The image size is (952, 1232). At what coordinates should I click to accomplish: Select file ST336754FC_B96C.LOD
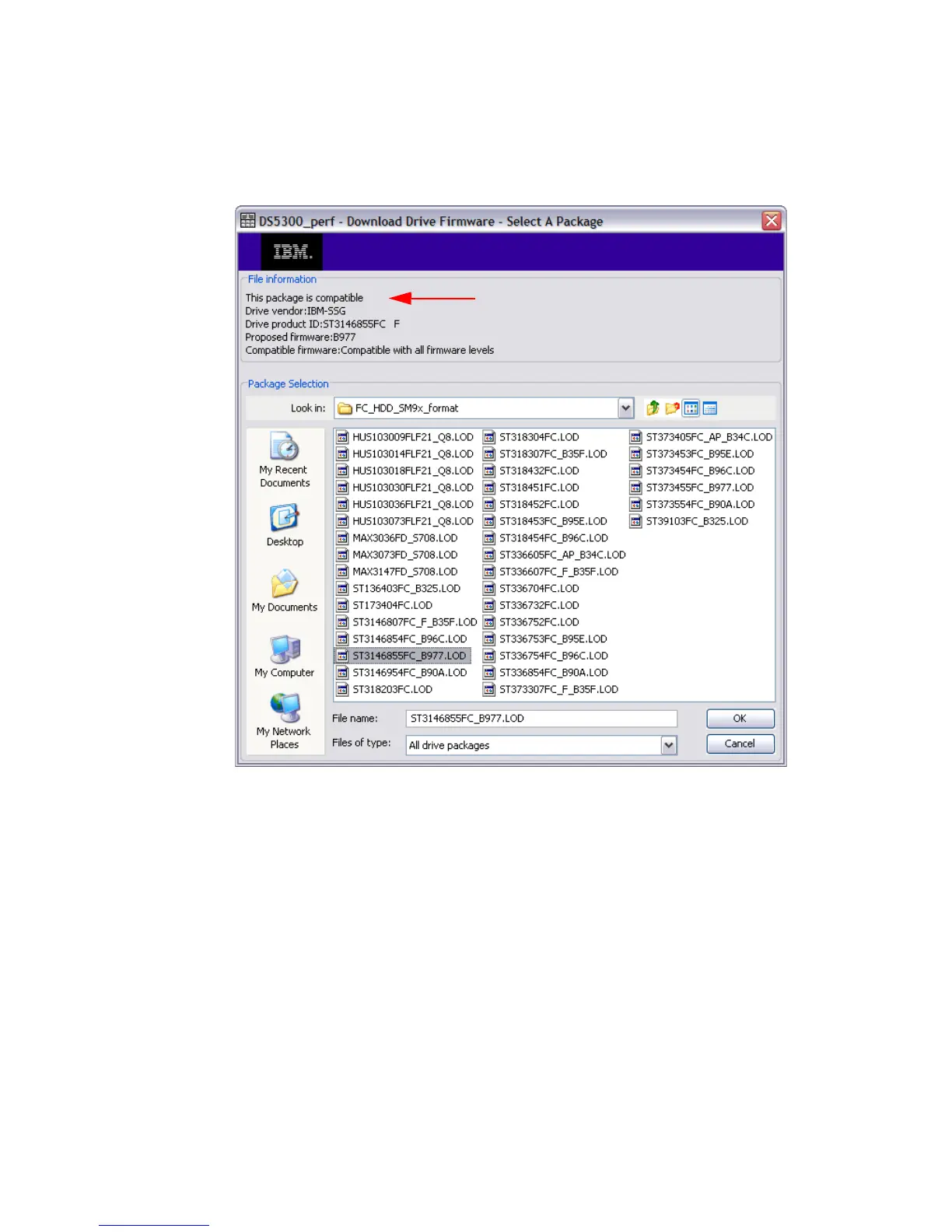click(x=546, y=656)
